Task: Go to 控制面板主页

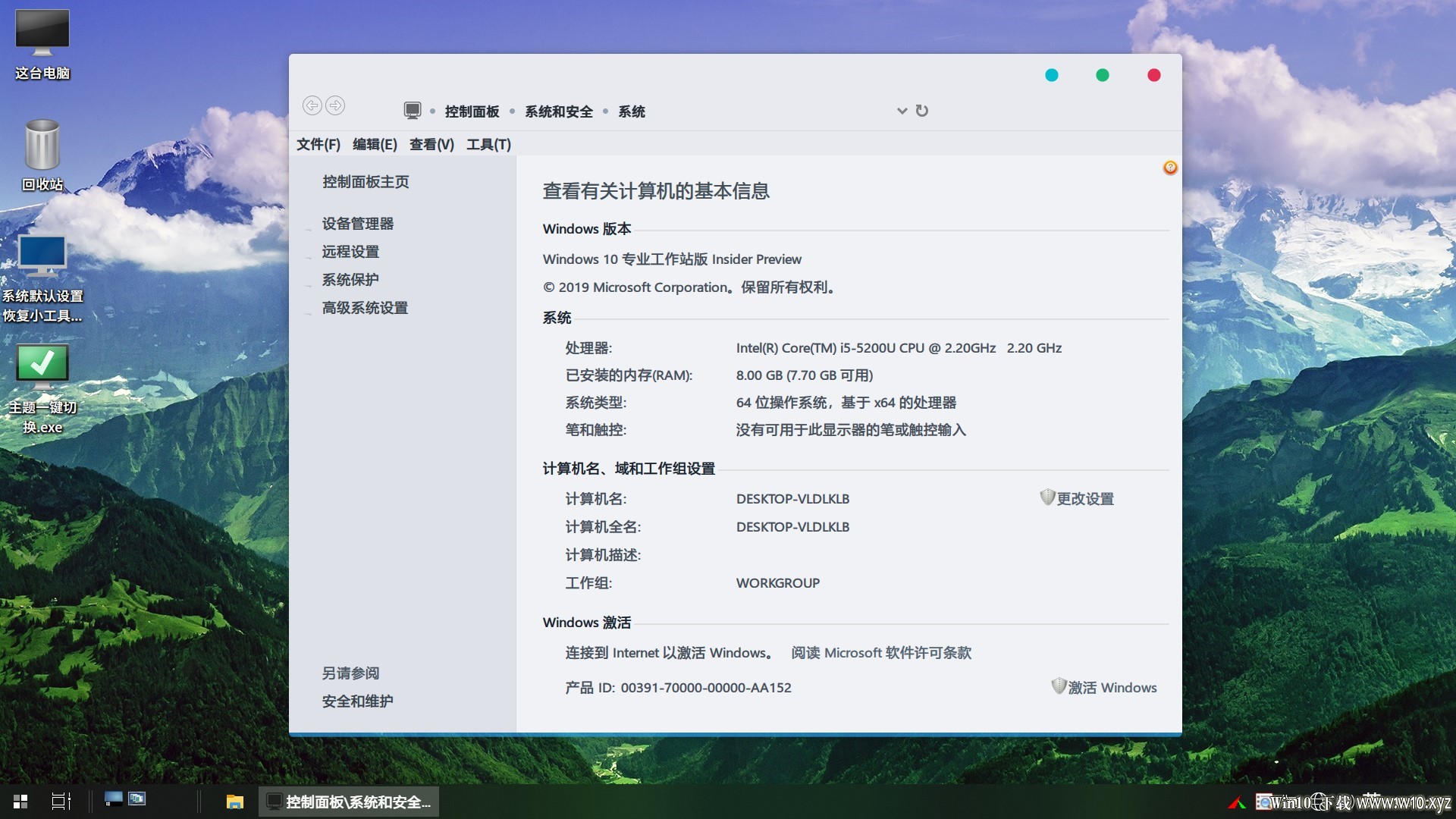Action: click(366, 181)
